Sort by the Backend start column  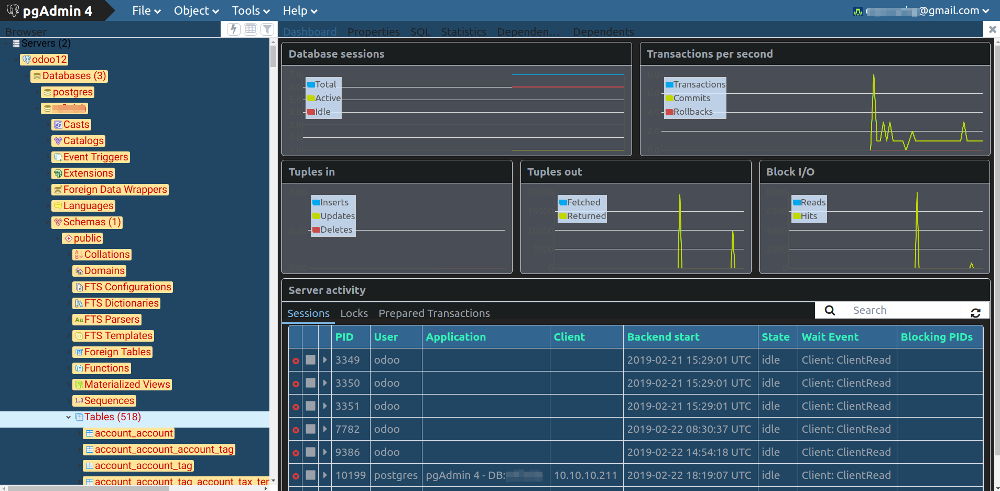click(691, 337)
